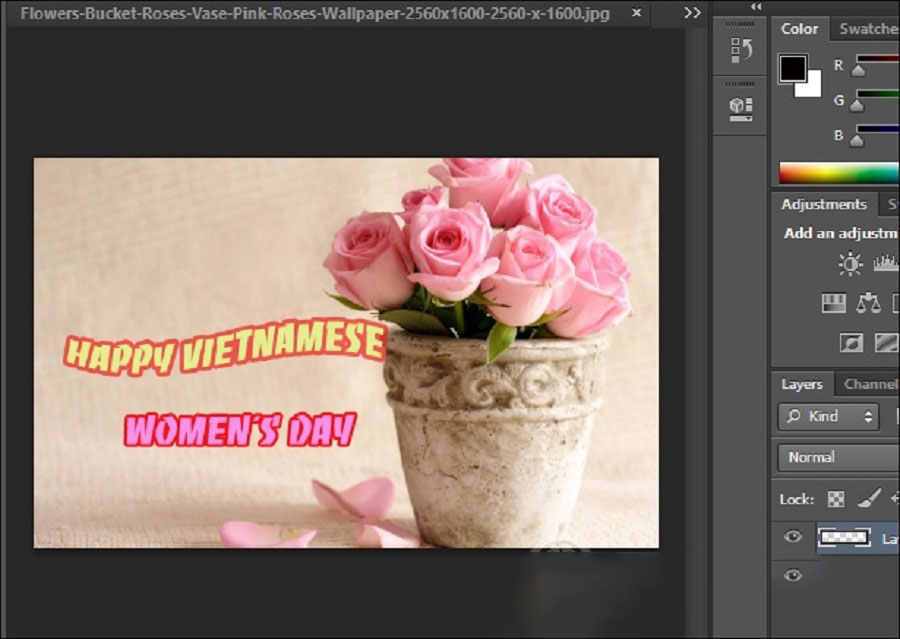Expand hidden document tabs with double chevron
The height and width of the screenshot is (639, 900).
692,13
